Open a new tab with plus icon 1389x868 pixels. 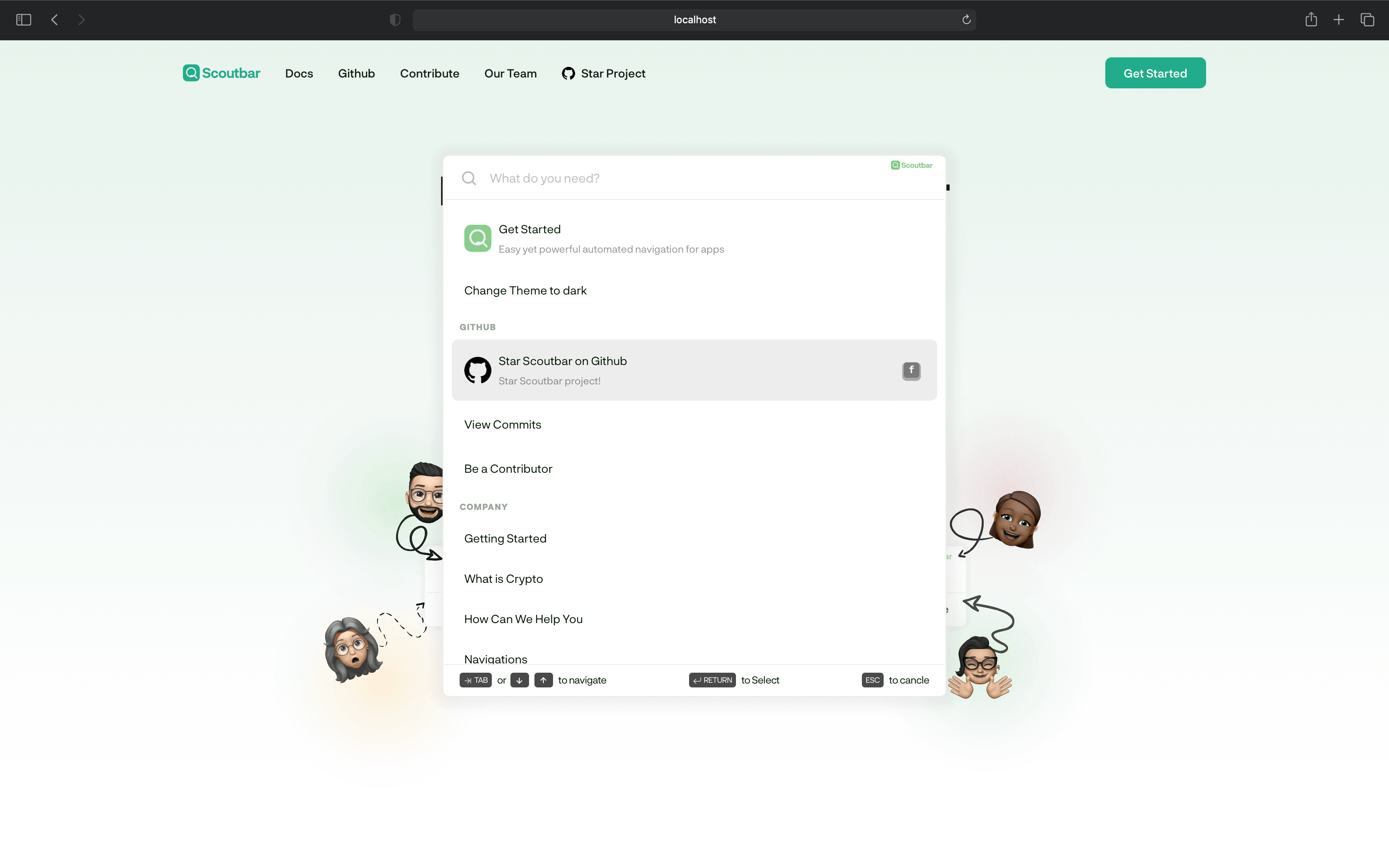tap(1339, 19)
